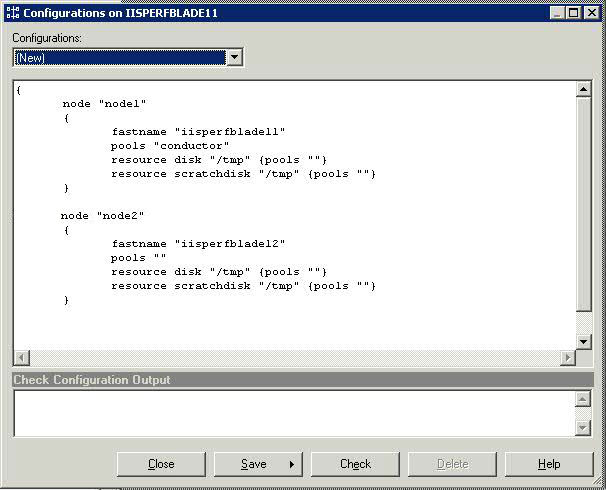Click resource scratchdisk line under node1

tap(243, 174)
